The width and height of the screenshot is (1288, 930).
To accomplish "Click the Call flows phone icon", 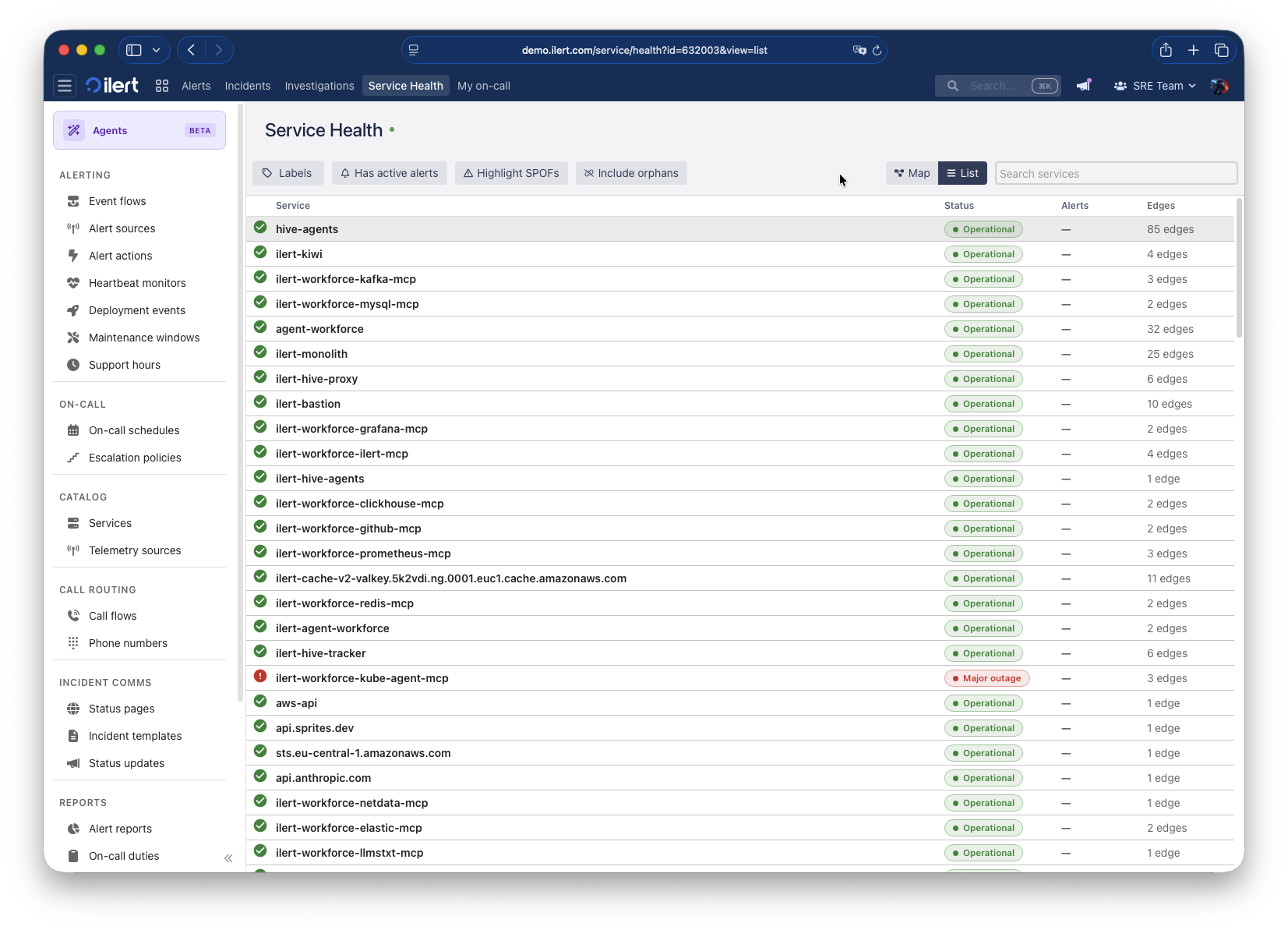I will [x=73, y=616].
